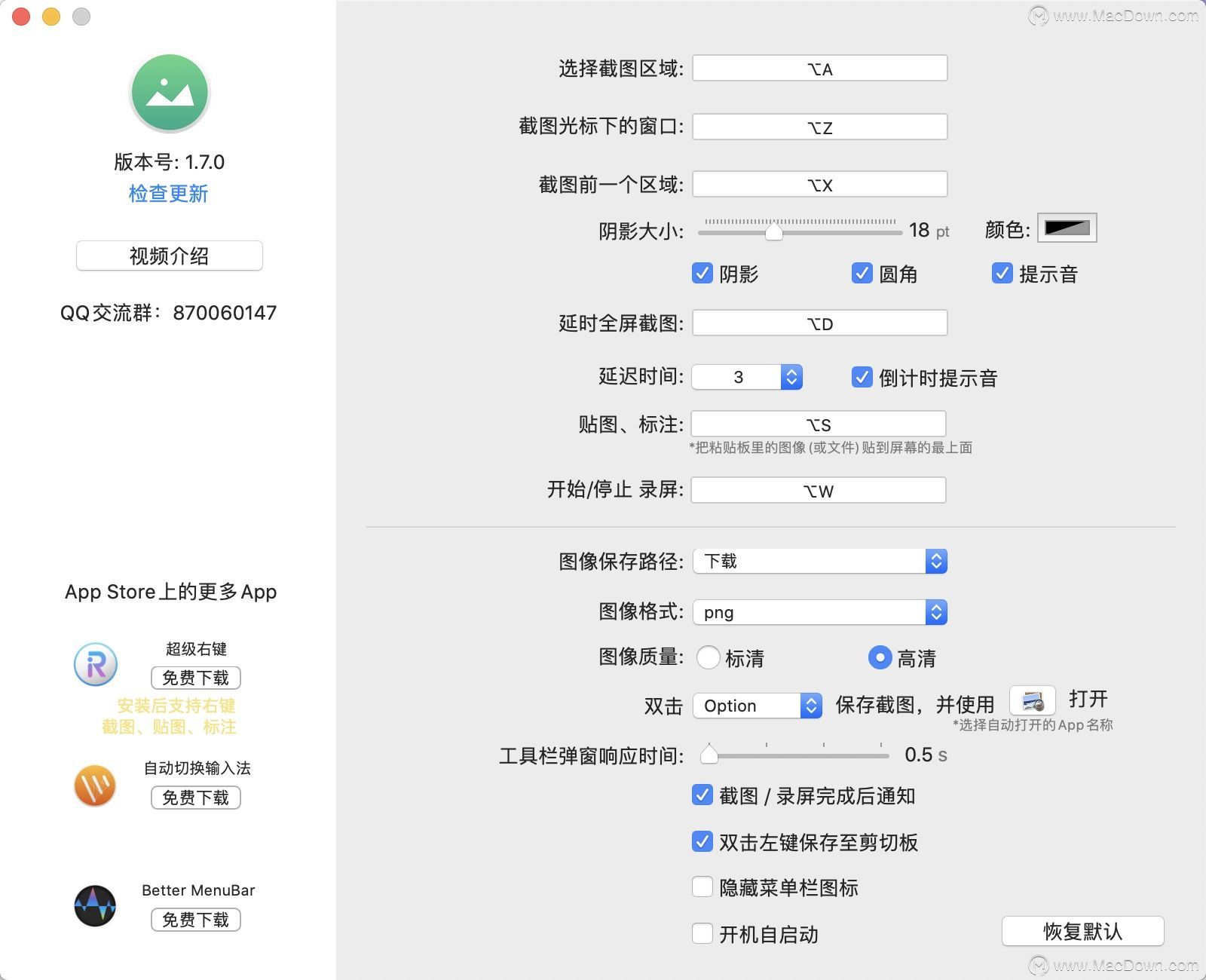Click the 开始/停止 录屏 shortcut field ⌥W

click(x=818, y=490)
